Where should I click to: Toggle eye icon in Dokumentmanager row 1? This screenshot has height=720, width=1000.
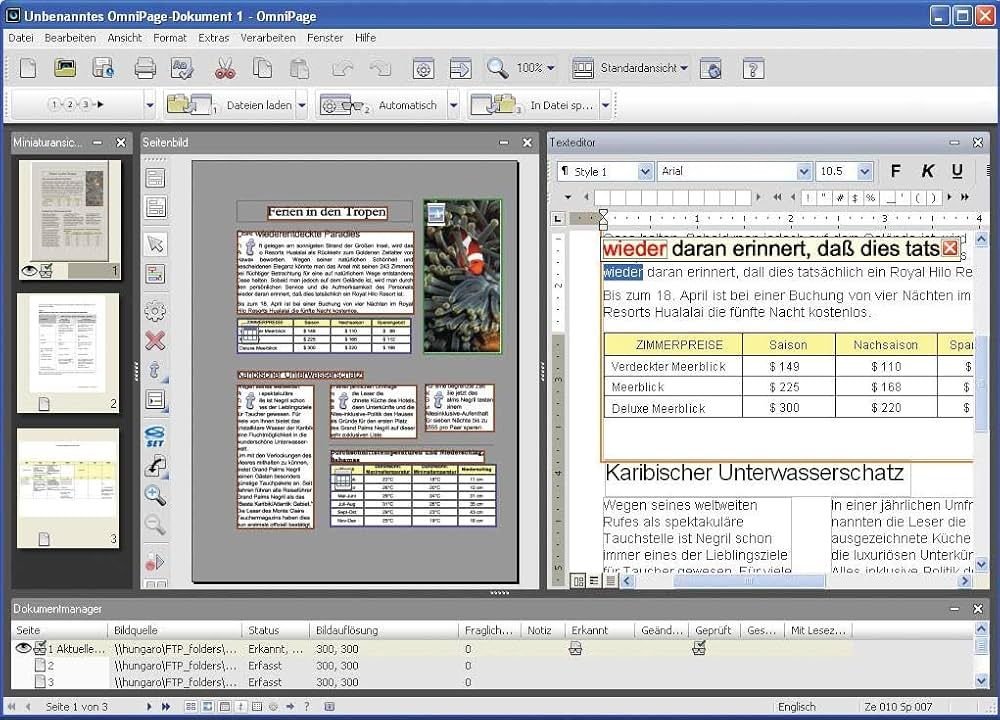pos(23,649)
